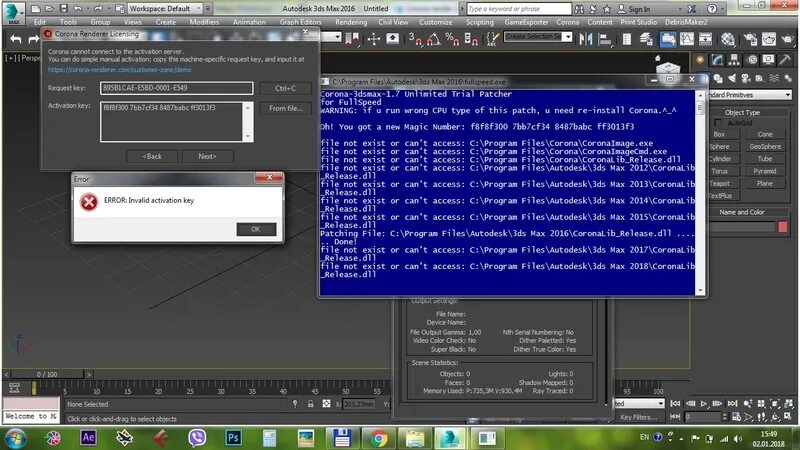Click OK in the Error dialog
The image size is (800, 450).
tap(256, 229)
